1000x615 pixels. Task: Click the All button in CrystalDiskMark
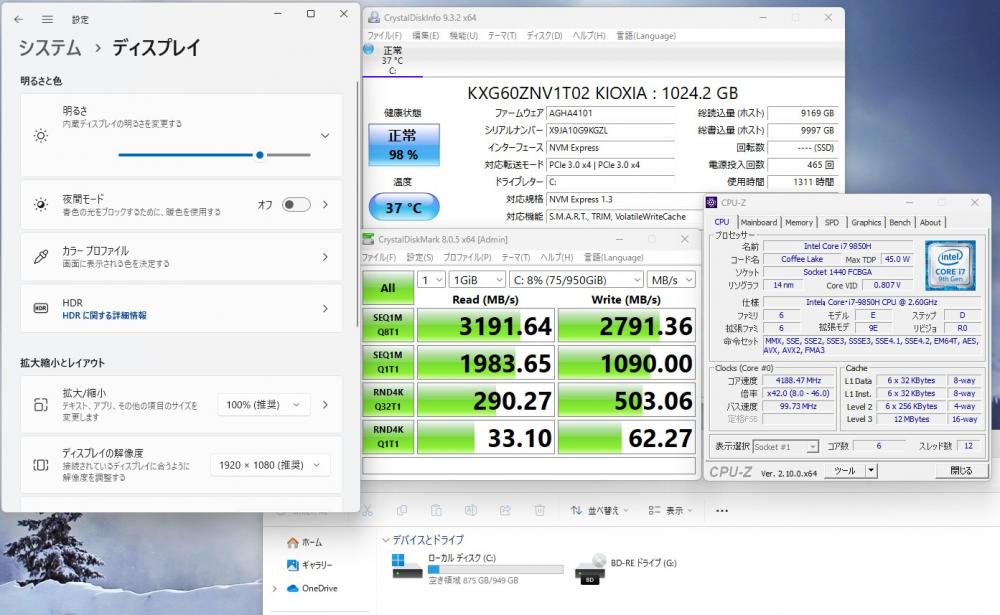[x=388, y=288]
